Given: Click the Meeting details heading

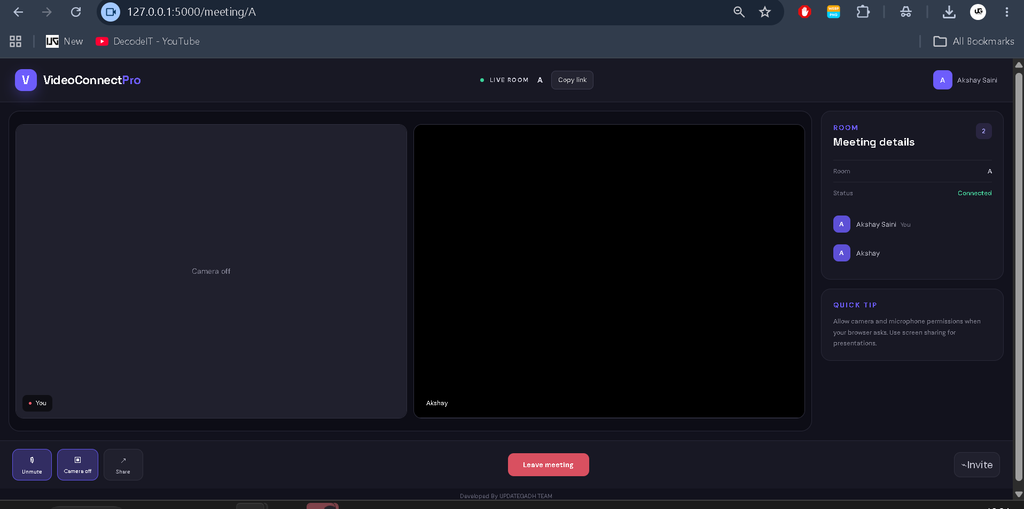Looking at the screenshot, I should (x=873, y=142).
